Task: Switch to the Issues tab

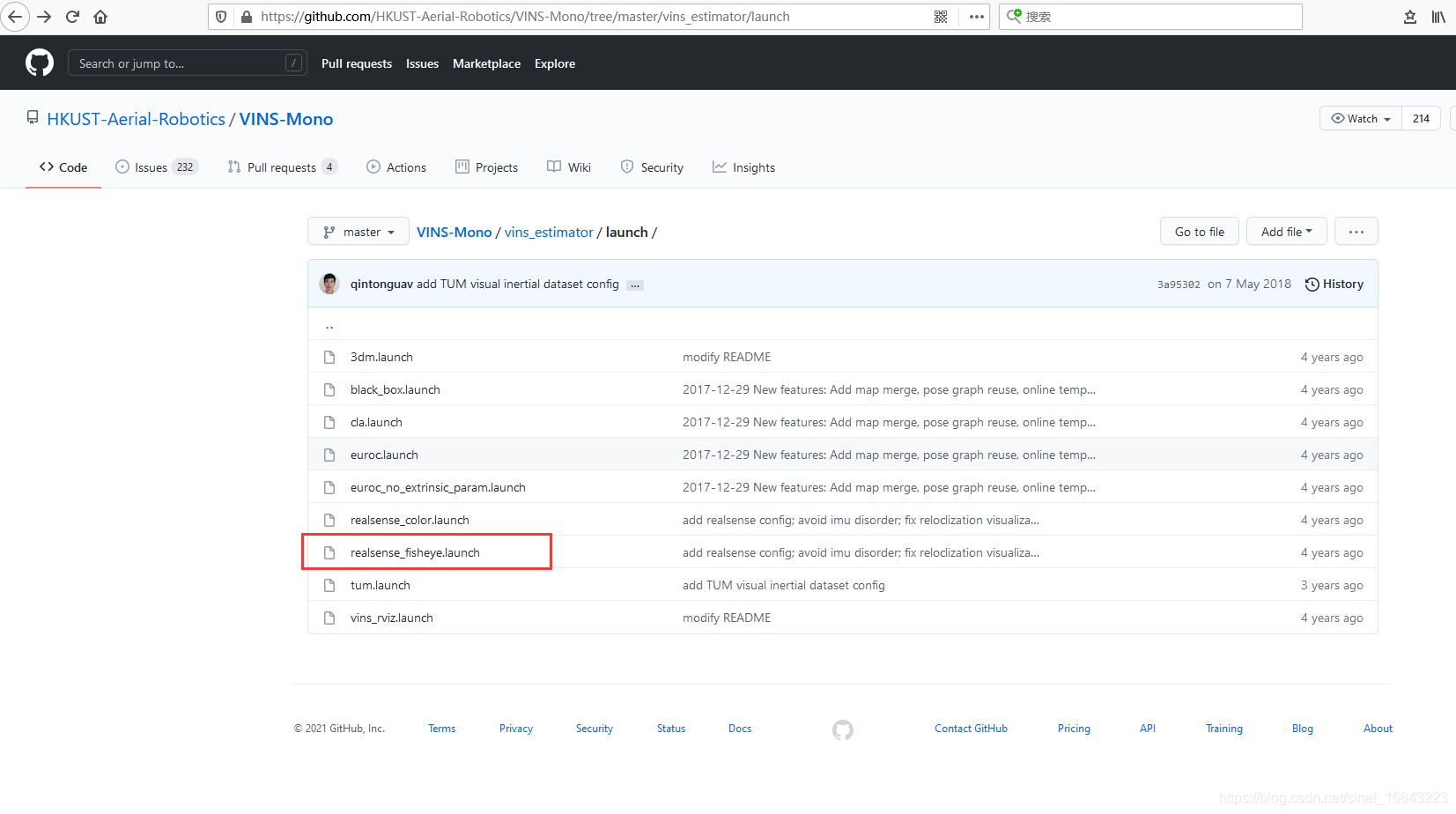Action: tap(157, 167)
